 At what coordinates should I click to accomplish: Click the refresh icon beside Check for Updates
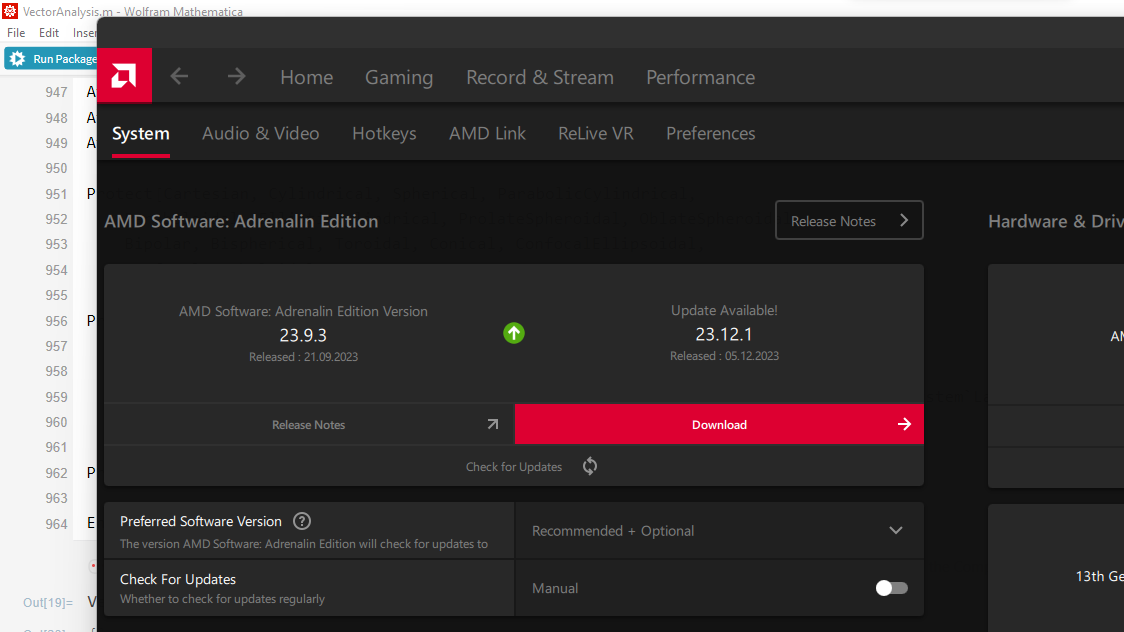[x=590, y=466]
